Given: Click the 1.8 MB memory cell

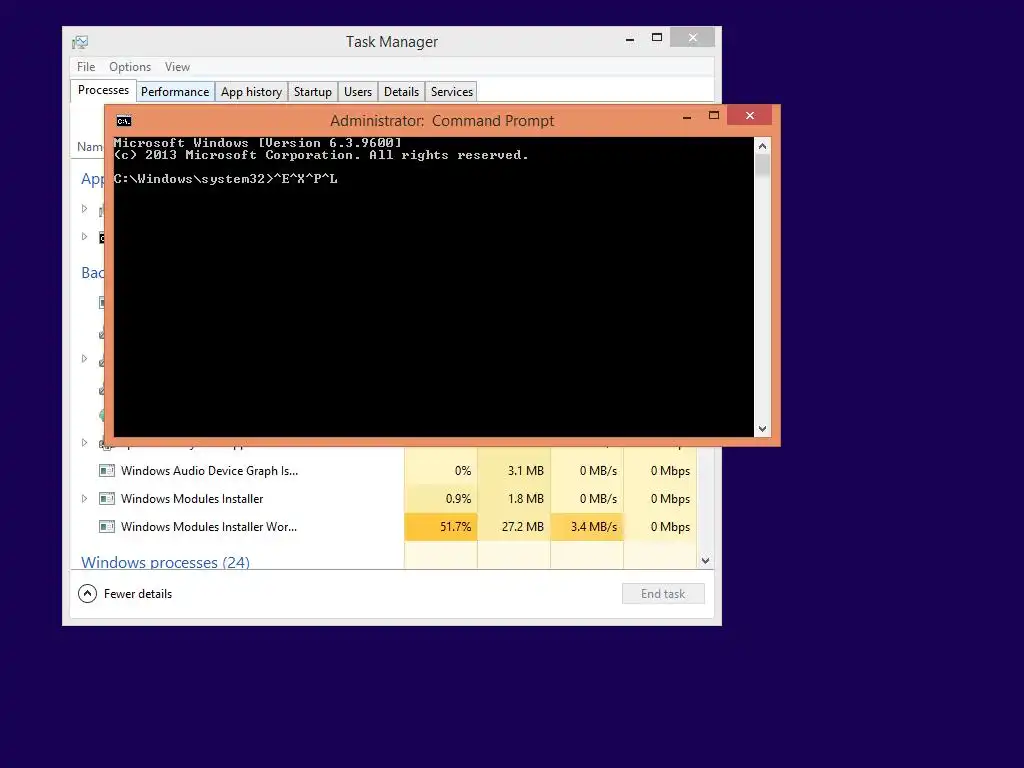Looking at the screenshot, I should pyautogui.click(x=514, y=498).
